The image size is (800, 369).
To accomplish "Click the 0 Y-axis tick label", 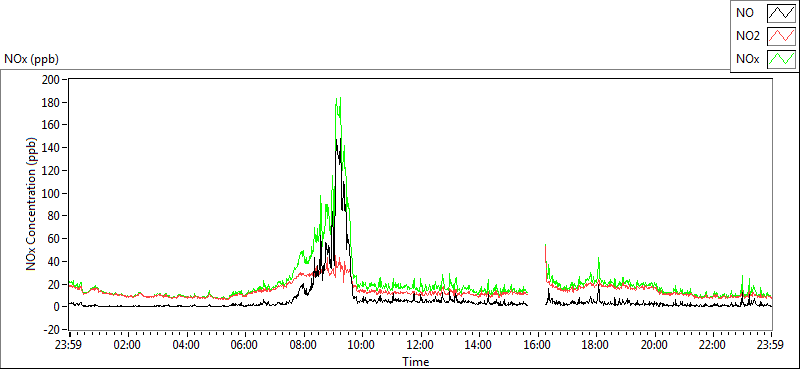I will coord(57,307).
